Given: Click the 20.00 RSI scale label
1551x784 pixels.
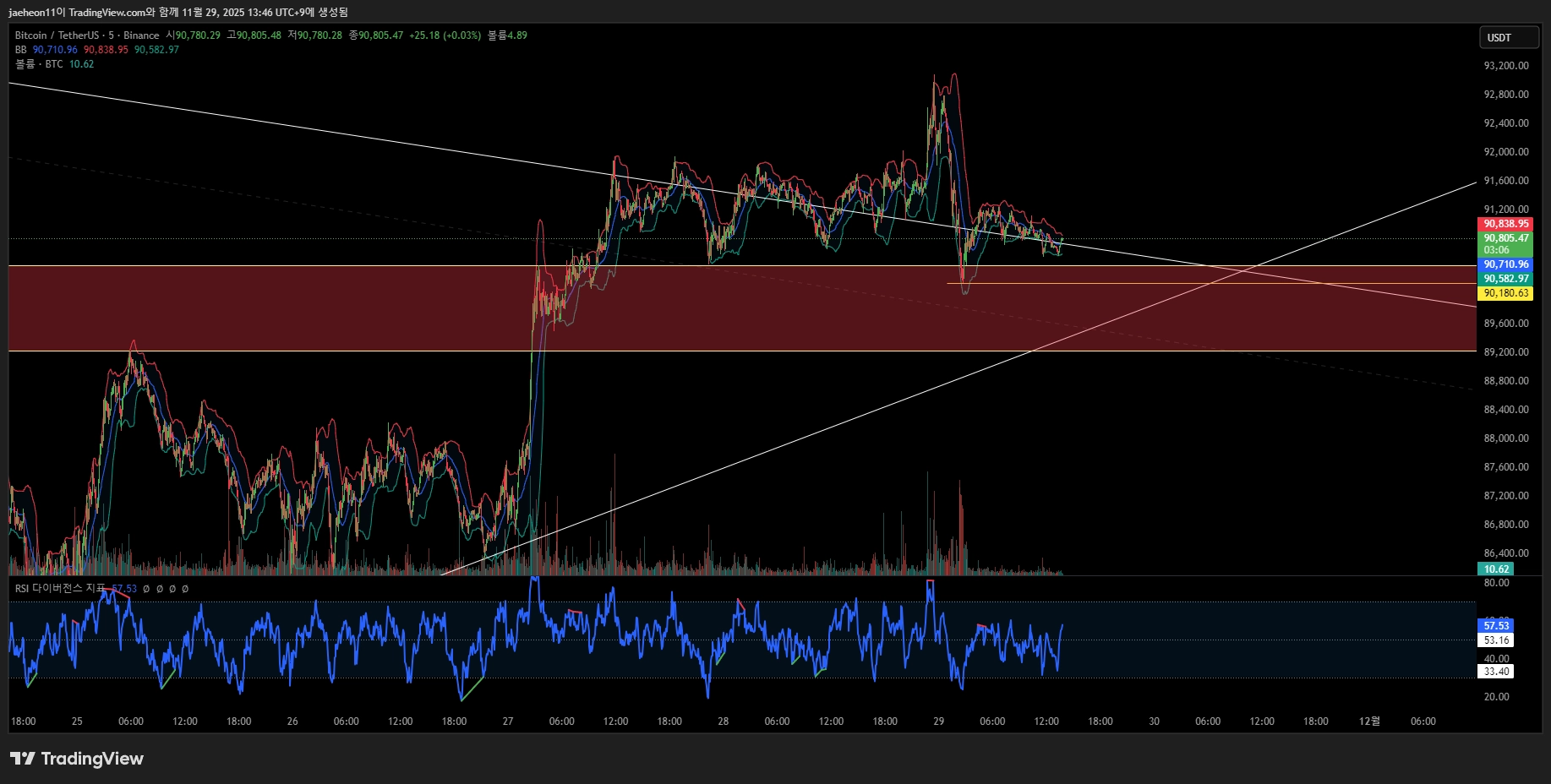Looking at the screenshot, I should (1496, 697).
